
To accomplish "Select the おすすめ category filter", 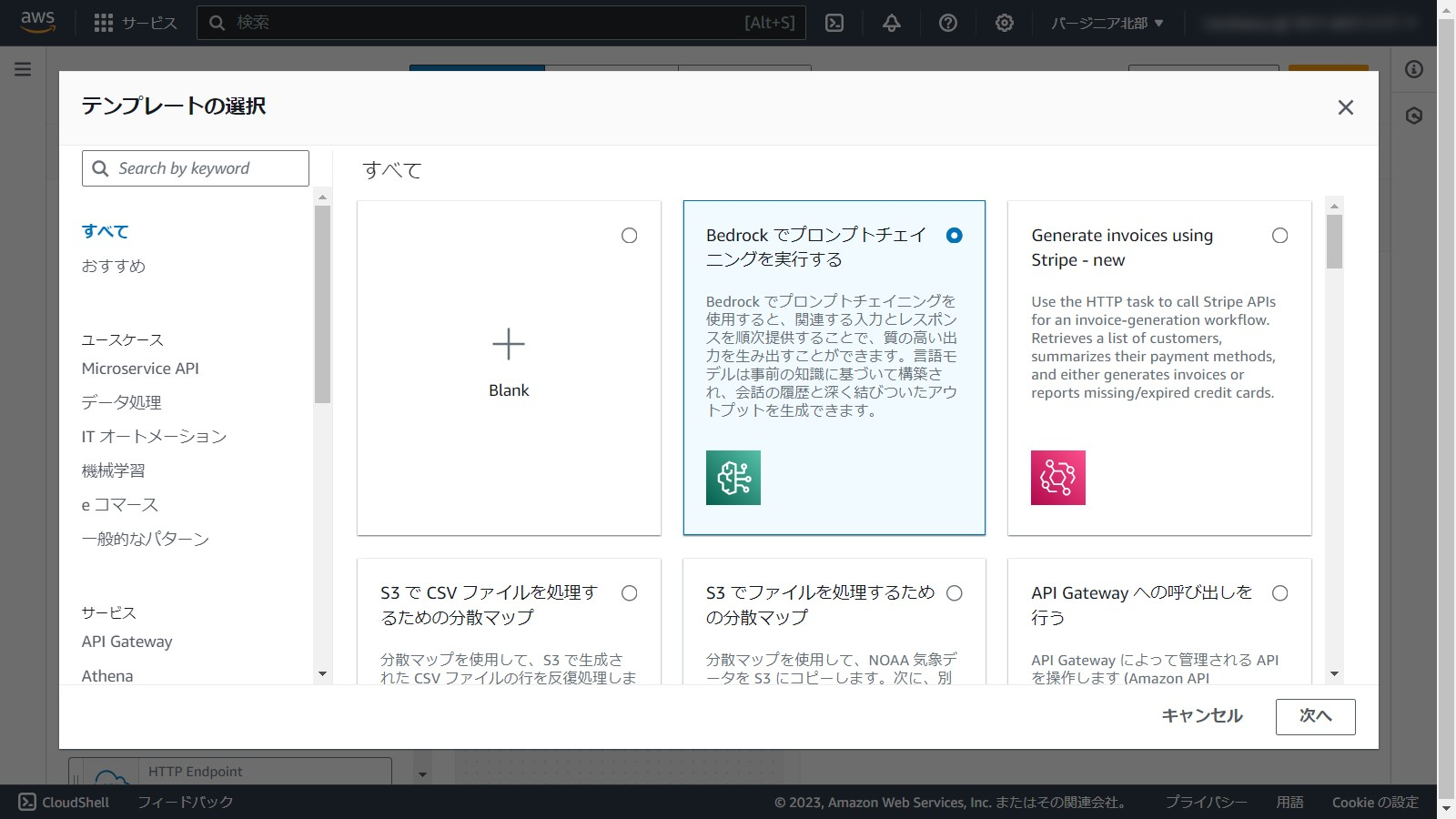I will pos(114,266).
